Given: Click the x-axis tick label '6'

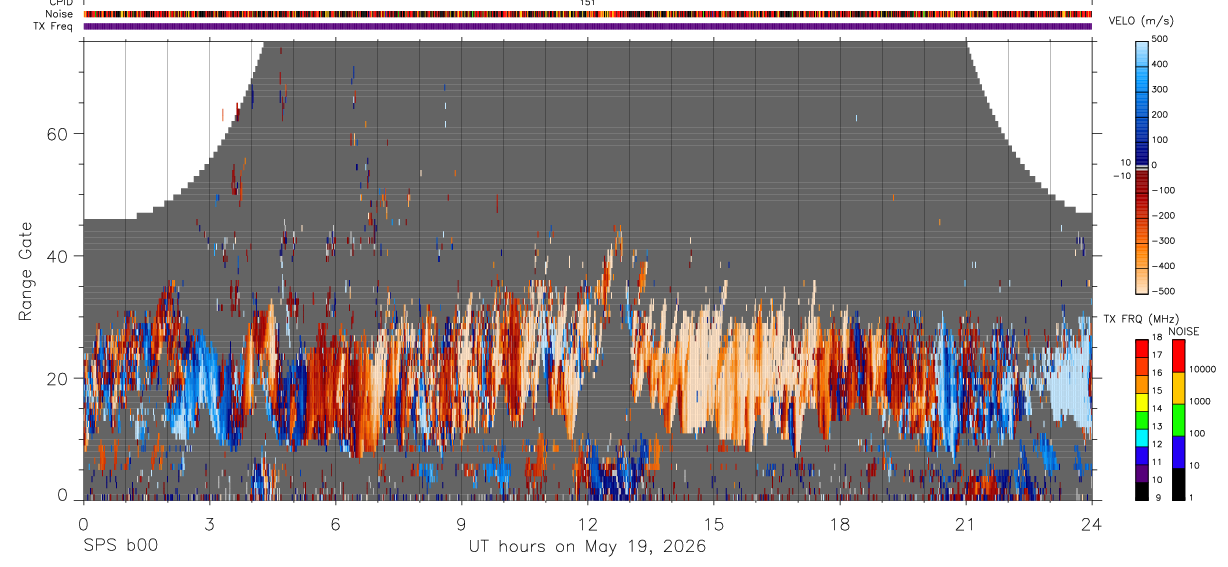Looking at the screenshot, I should tap(335, 524).
